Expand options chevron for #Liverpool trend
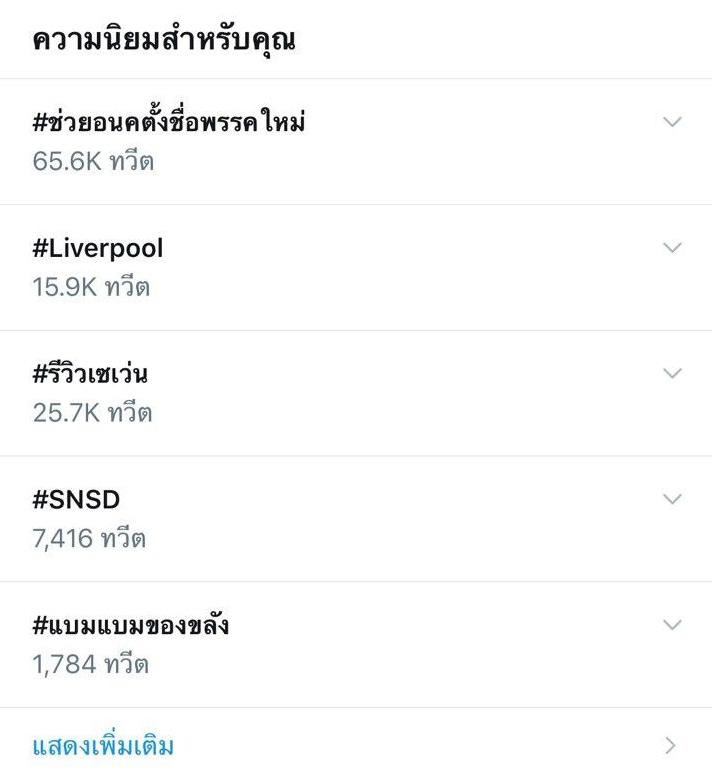Viewport: 712px width, 779px height. pyautogui.click(x=672, y=247)
